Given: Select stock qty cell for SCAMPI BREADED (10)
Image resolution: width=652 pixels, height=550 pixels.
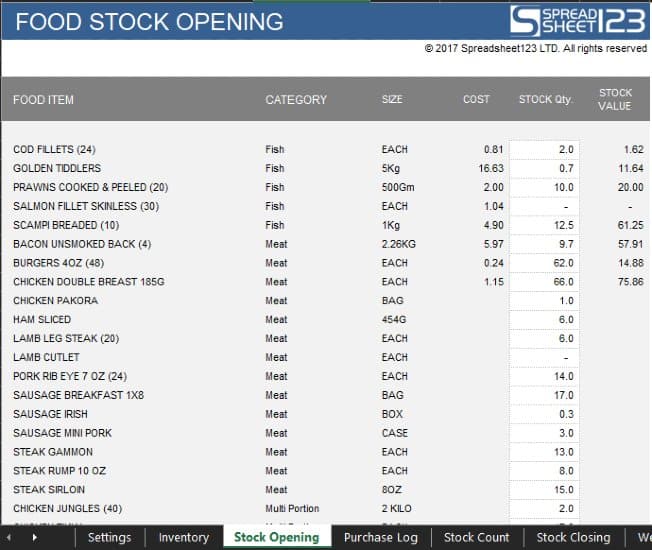Looking at the screenshot, I should coord(544,225).
